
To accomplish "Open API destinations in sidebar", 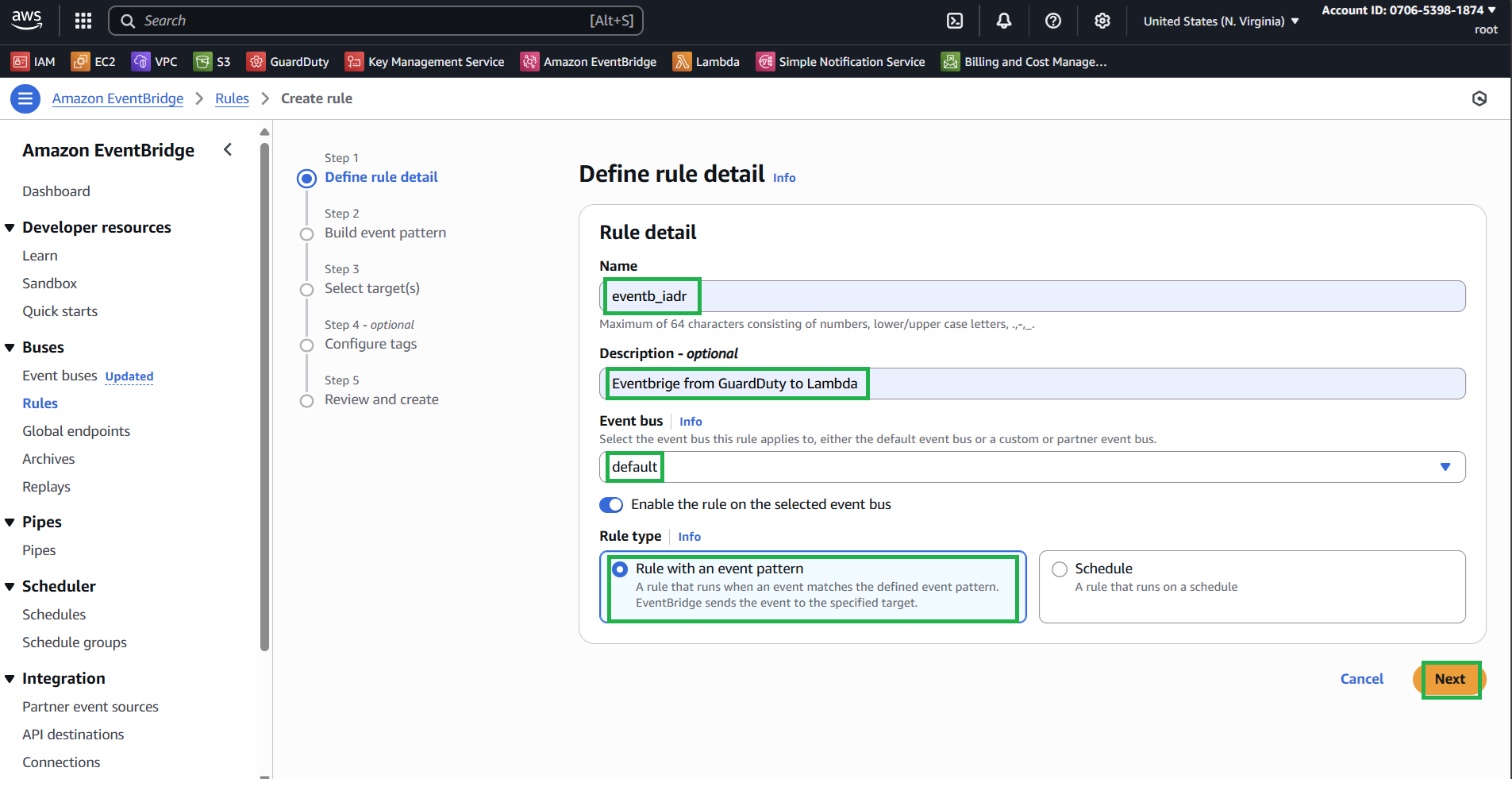I will 73,735.
